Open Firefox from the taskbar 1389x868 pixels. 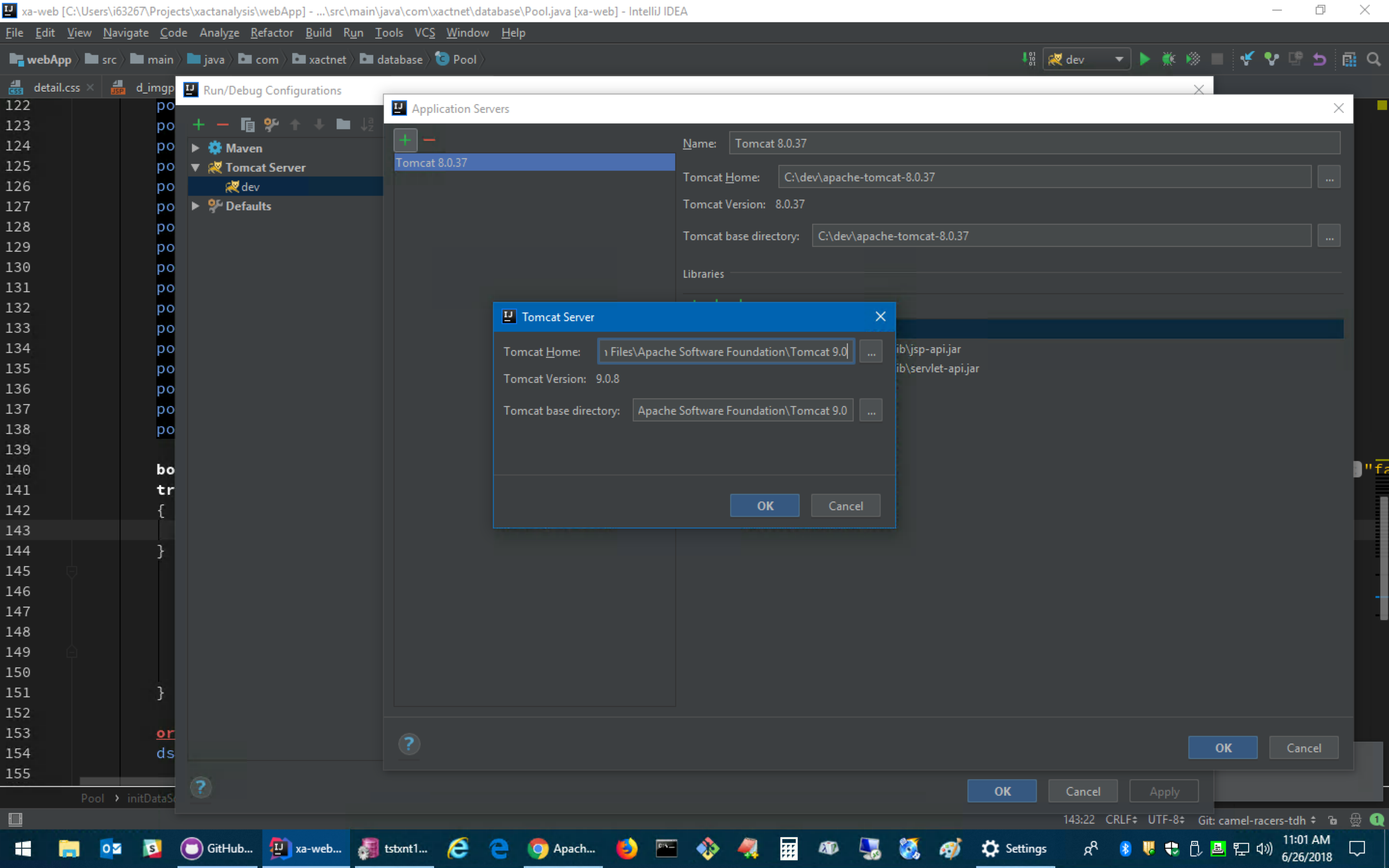pyautogui.click(x=627, y=848)
